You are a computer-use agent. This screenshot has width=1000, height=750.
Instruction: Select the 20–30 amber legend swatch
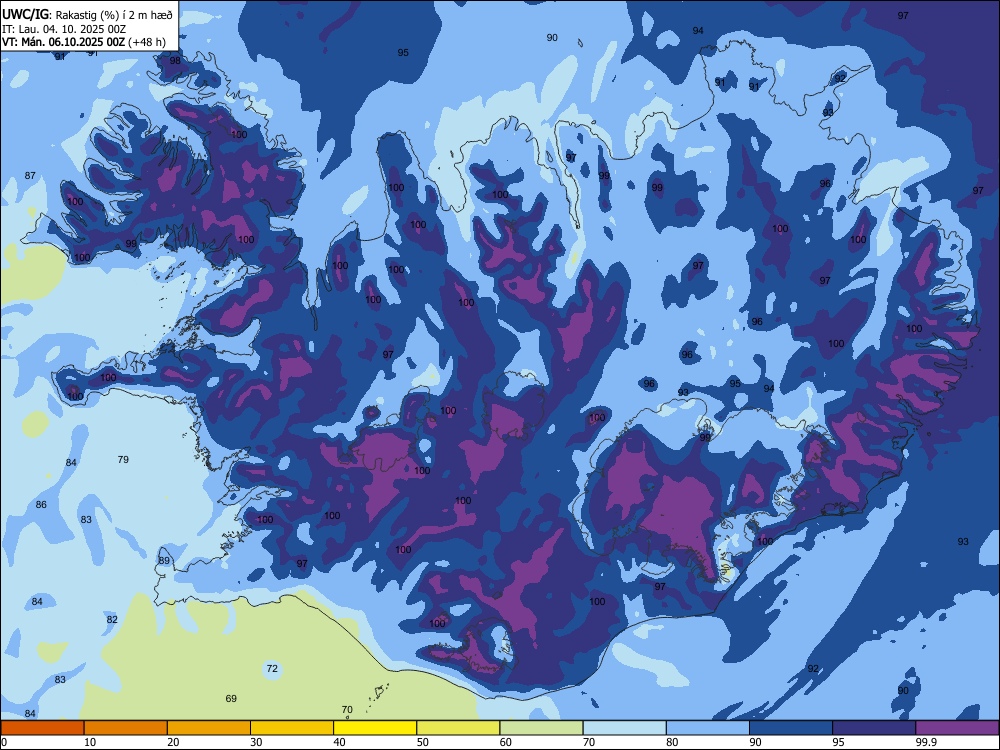209,728
